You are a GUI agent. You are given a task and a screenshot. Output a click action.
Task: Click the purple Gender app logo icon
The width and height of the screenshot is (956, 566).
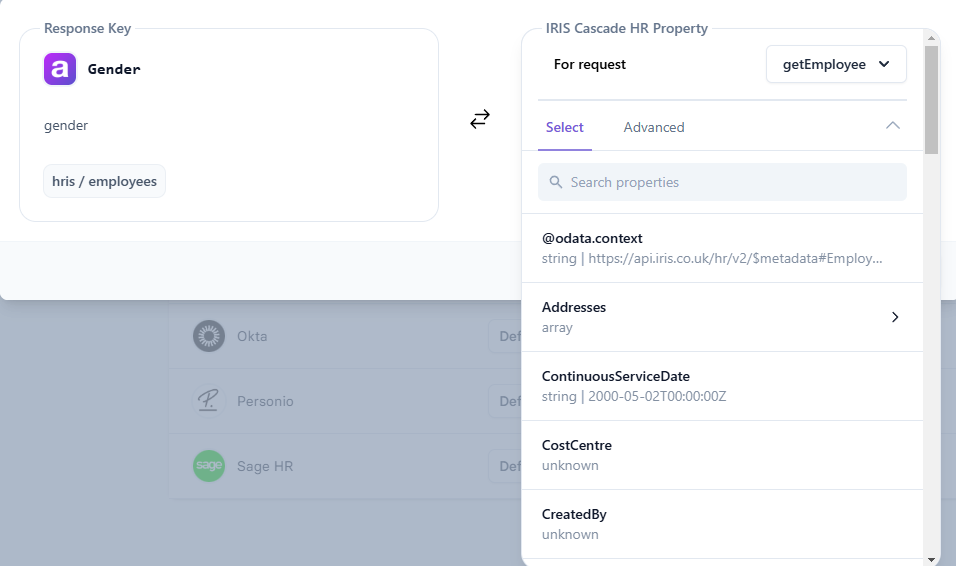pyautogui.click(x=60, y=69)
